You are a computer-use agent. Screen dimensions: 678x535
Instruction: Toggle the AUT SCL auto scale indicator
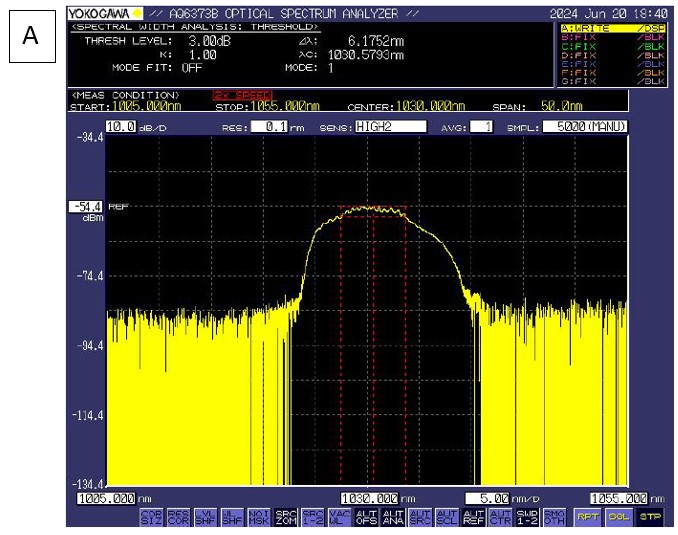tap(447, 517)
